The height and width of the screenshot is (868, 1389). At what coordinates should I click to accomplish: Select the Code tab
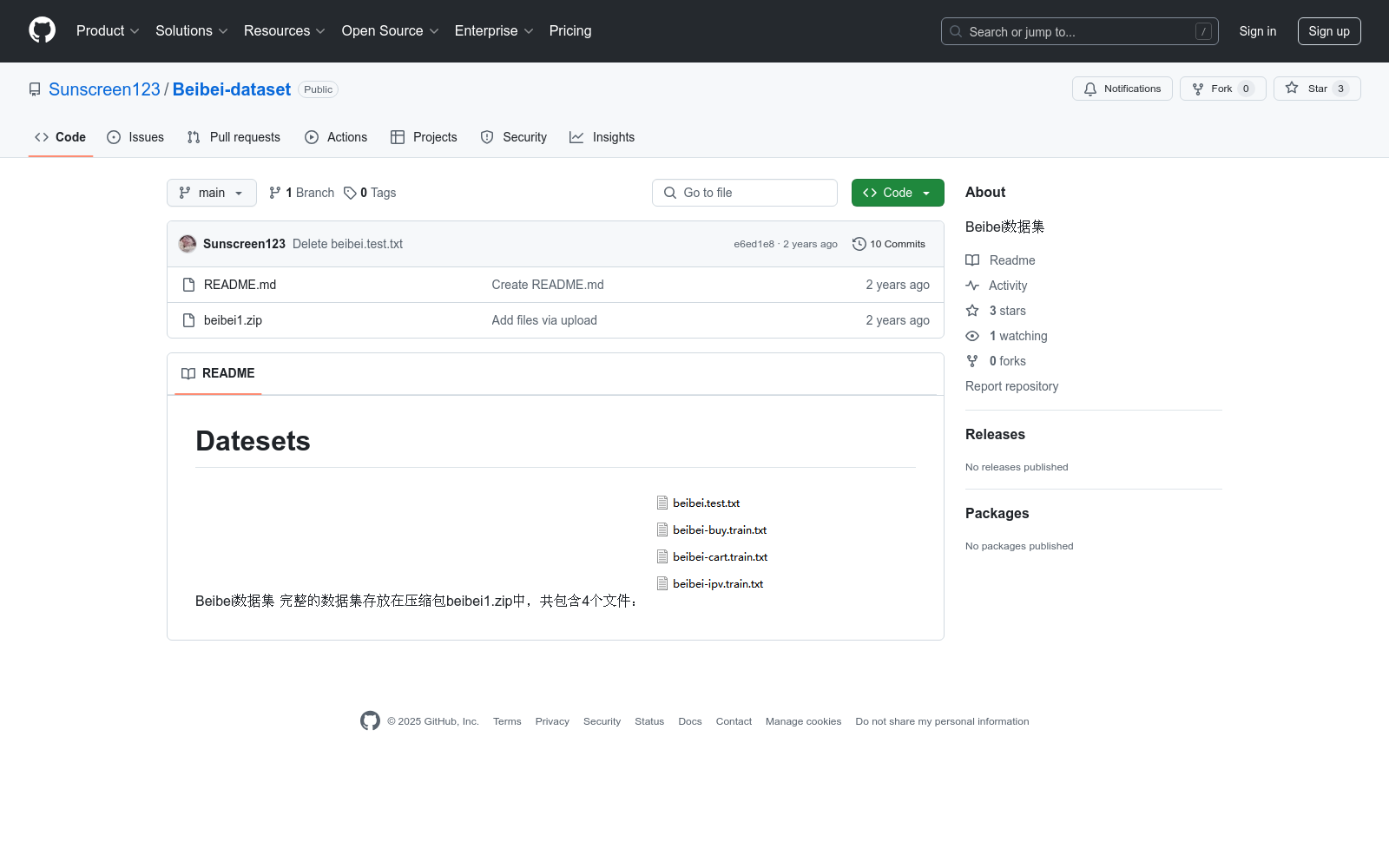[x=61, y=137]
